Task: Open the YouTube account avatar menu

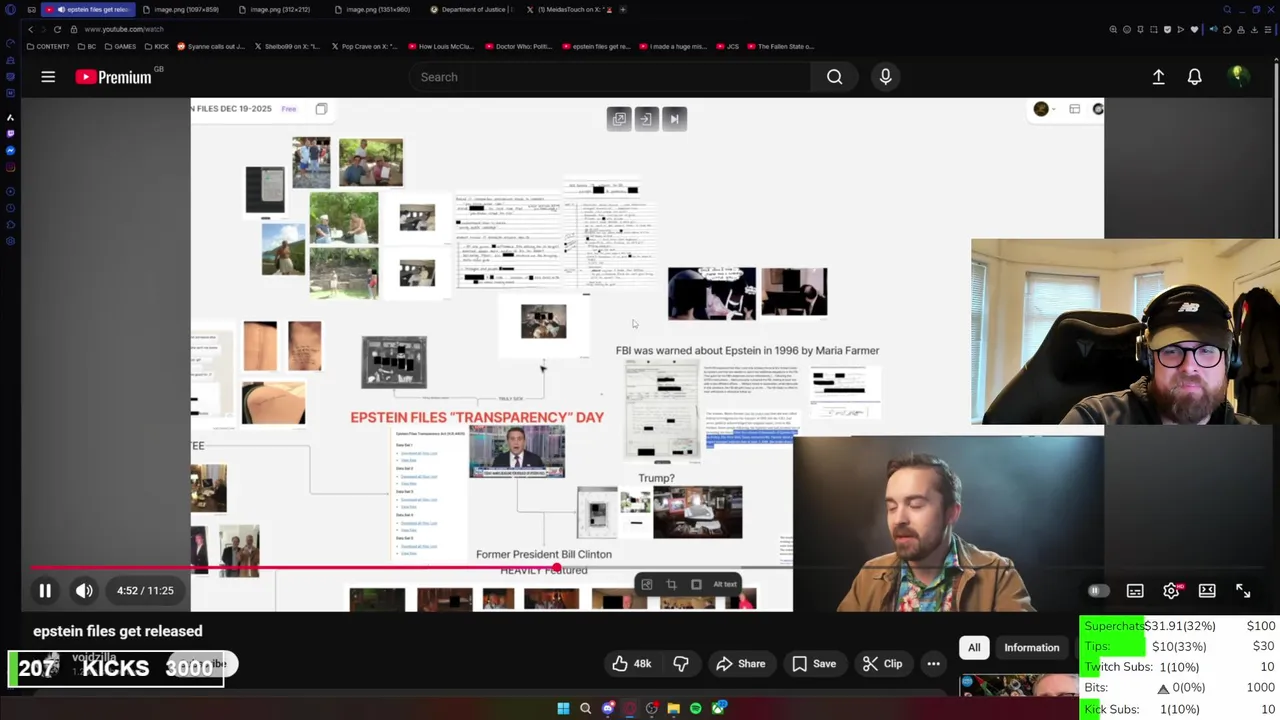Action: pos(1238,76)
